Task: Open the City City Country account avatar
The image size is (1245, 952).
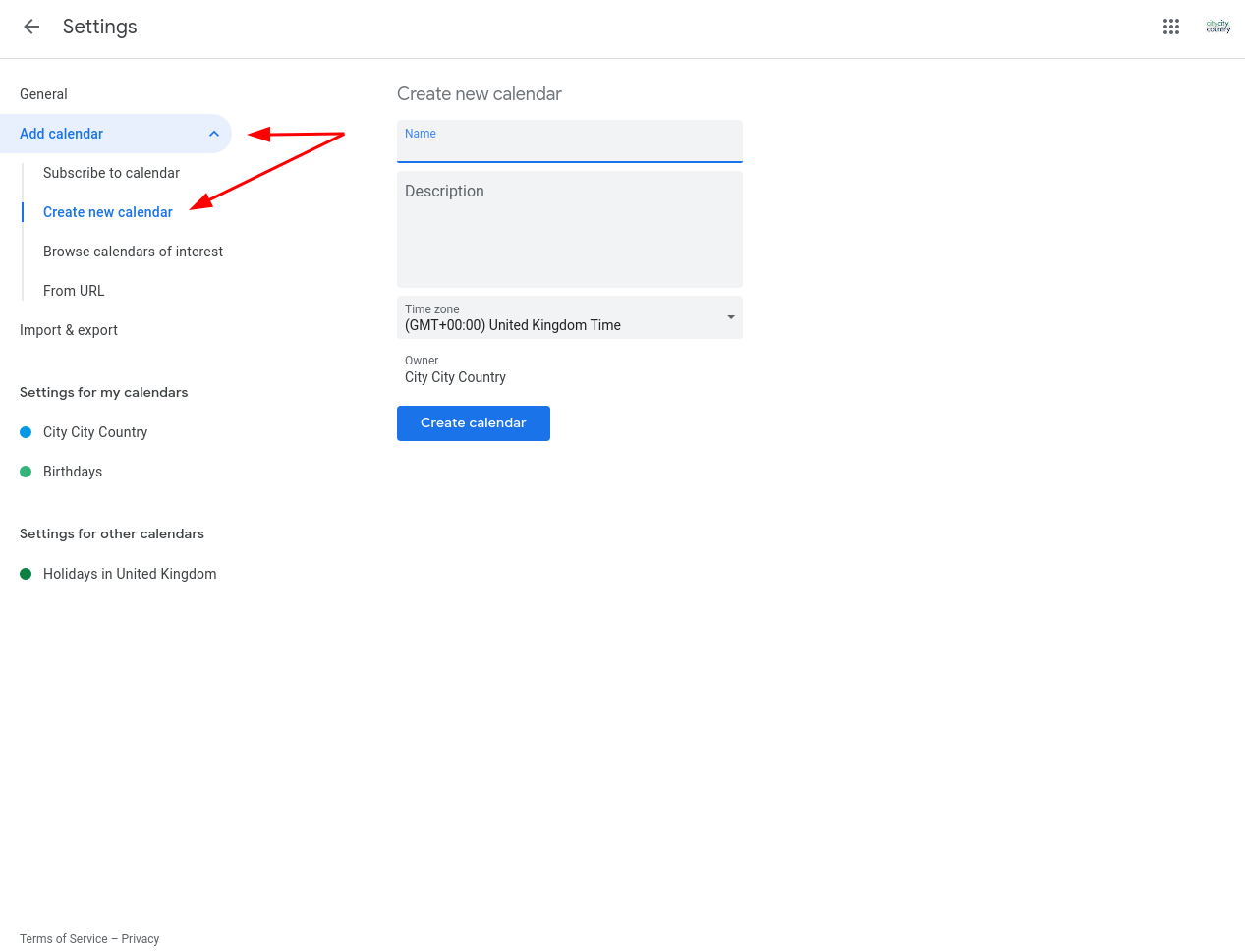Action: (1218, 27)
